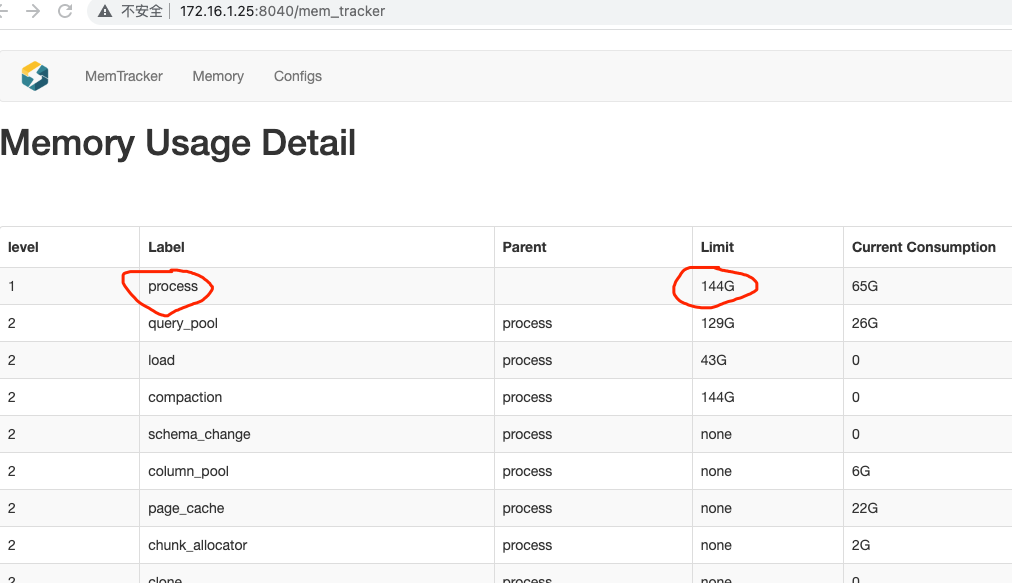Click the browser forward arrow
The image size is (1012, 583).
[33, 11]
